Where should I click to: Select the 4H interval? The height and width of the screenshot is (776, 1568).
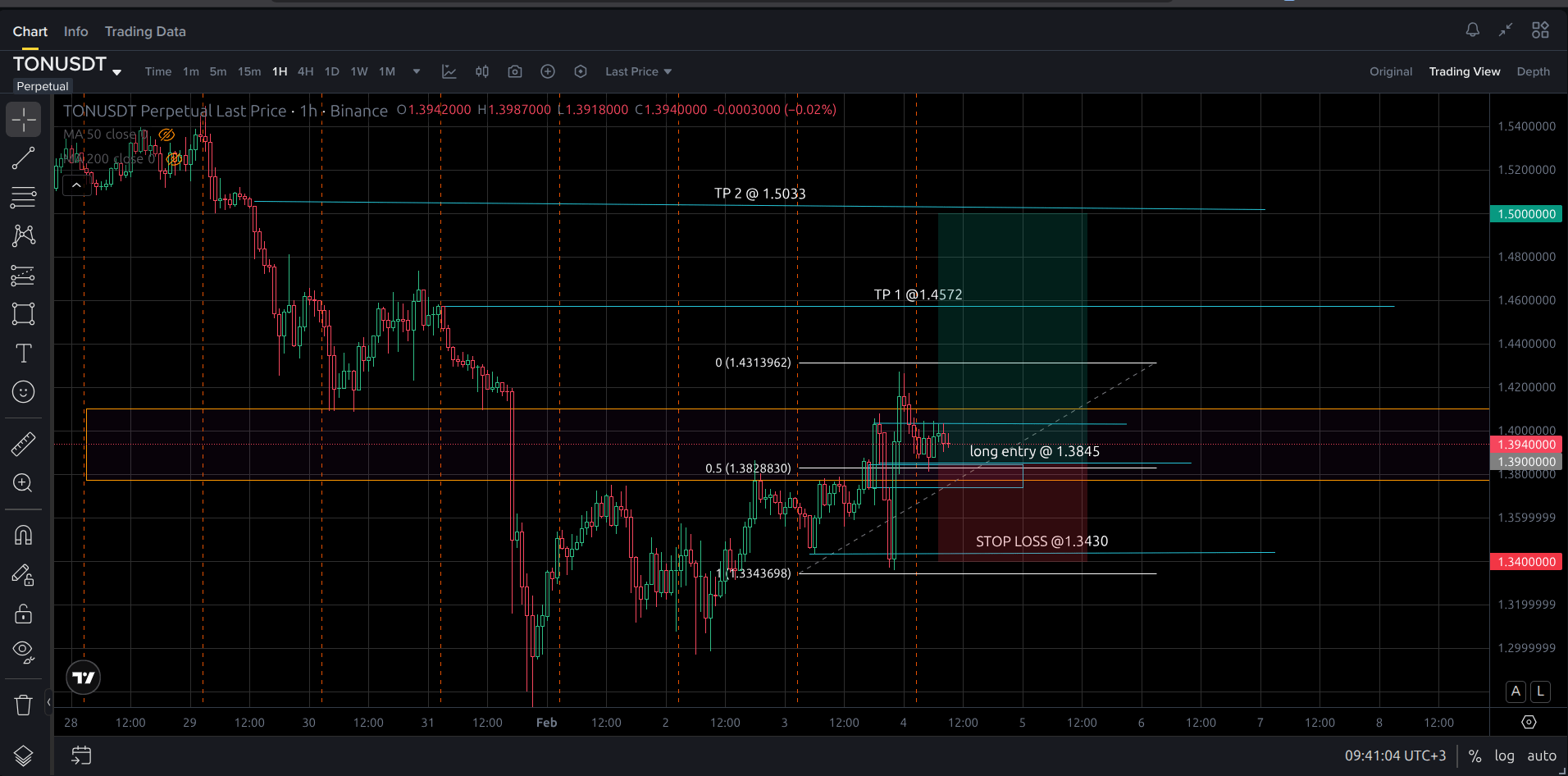(306, 71)
